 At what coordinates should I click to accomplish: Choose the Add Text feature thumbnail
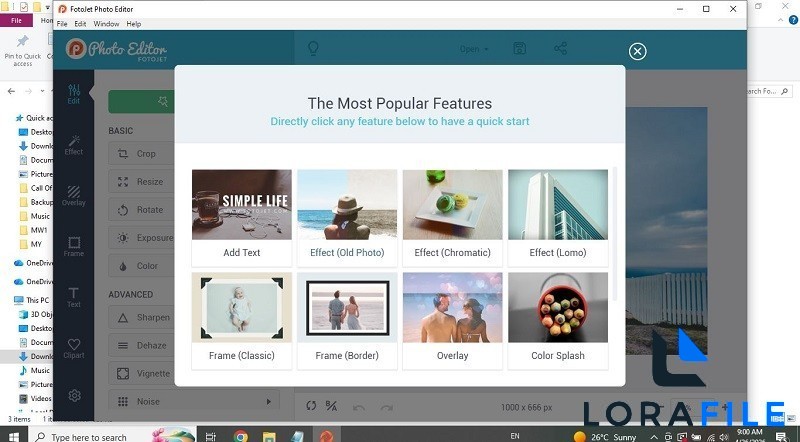pyautogui.click(x=242, y=218)
